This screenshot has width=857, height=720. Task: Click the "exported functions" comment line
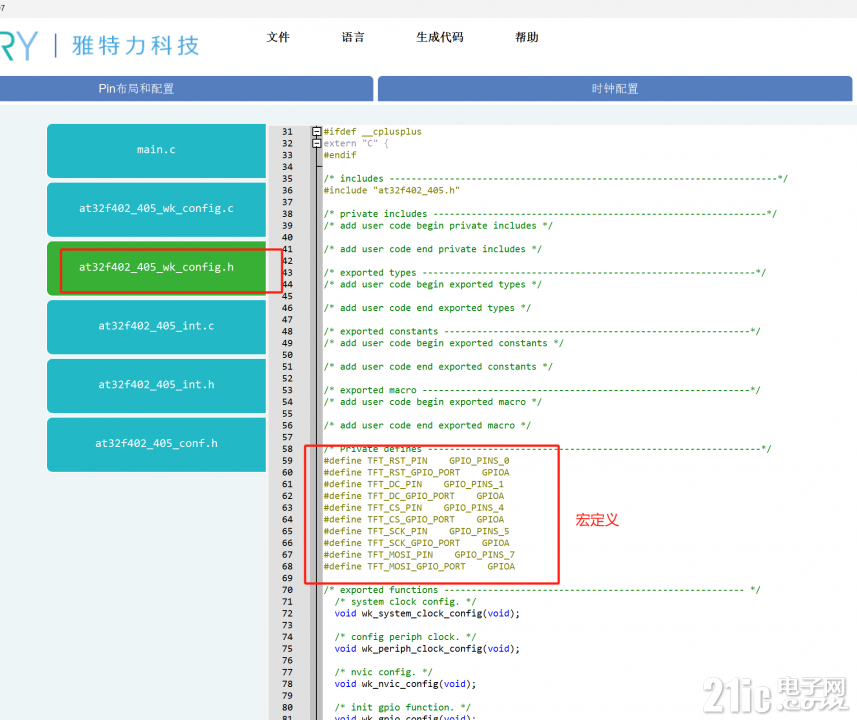coord(542,590)
